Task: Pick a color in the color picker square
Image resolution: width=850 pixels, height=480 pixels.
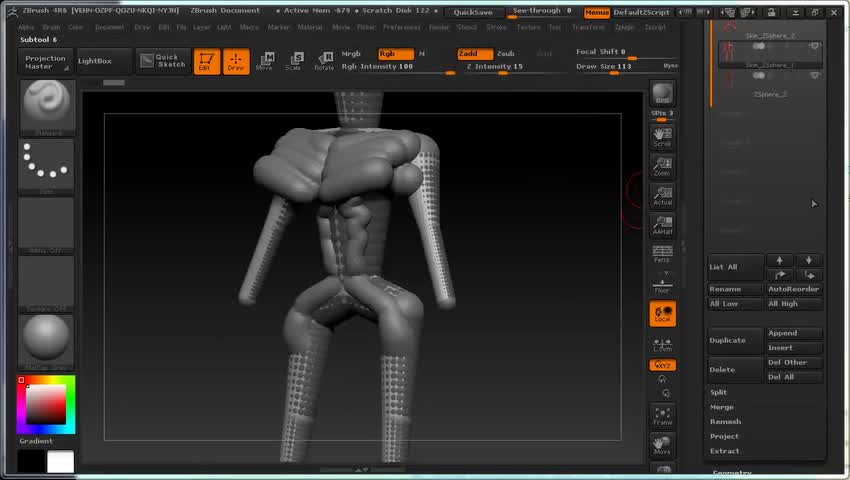Action: [x=45, y=405]
